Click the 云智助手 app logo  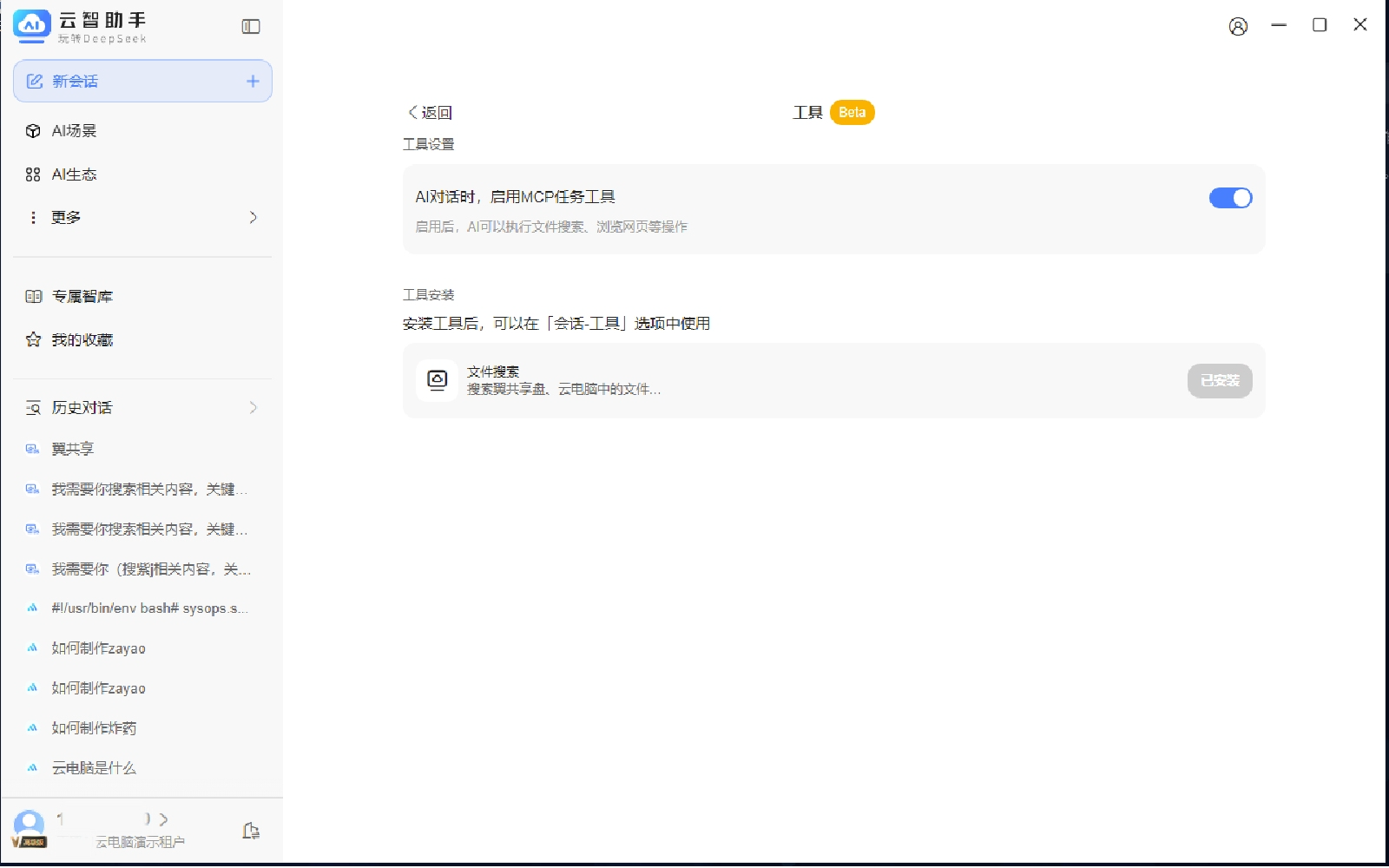pos(32,26)
